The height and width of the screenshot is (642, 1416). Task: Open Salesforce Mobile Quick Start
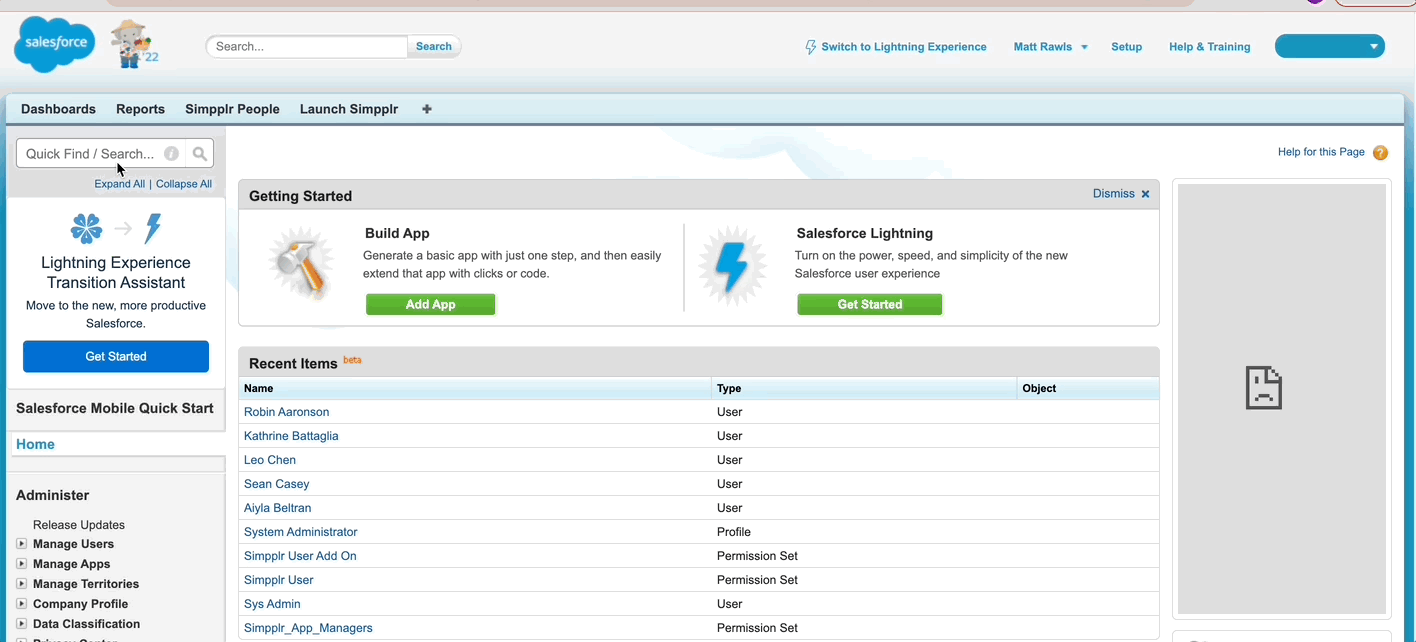click(115, 408)
